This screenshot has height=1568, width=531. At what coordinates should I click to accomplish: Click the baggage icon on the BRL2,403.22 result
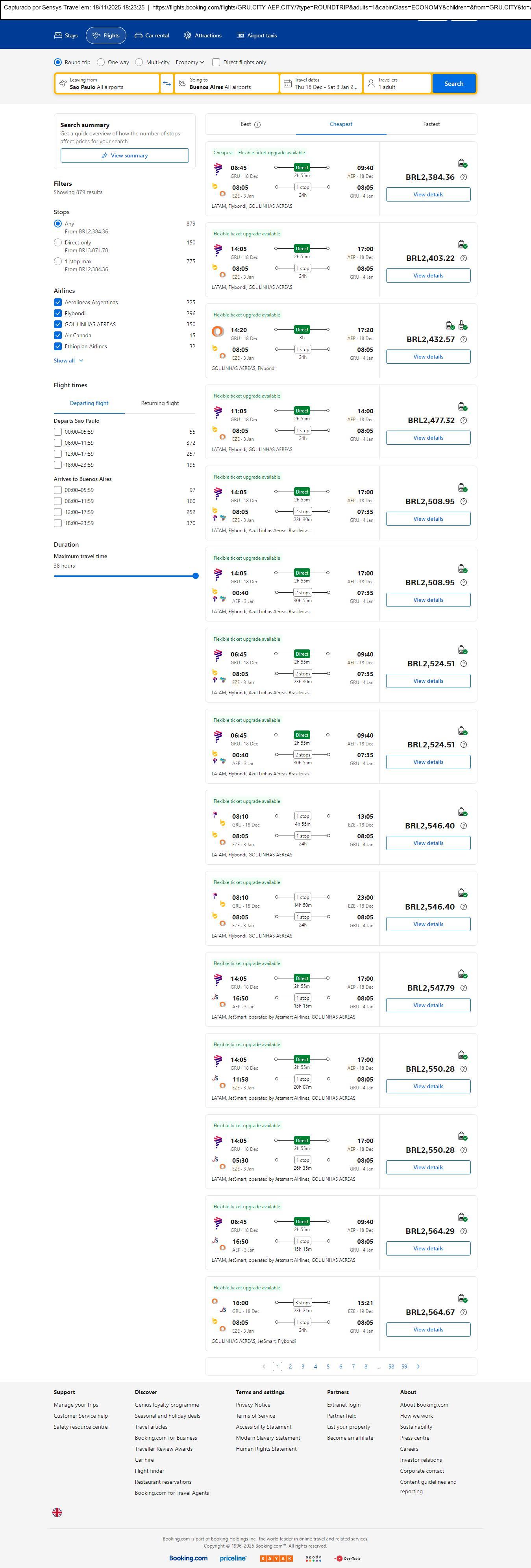coord(462,244)
